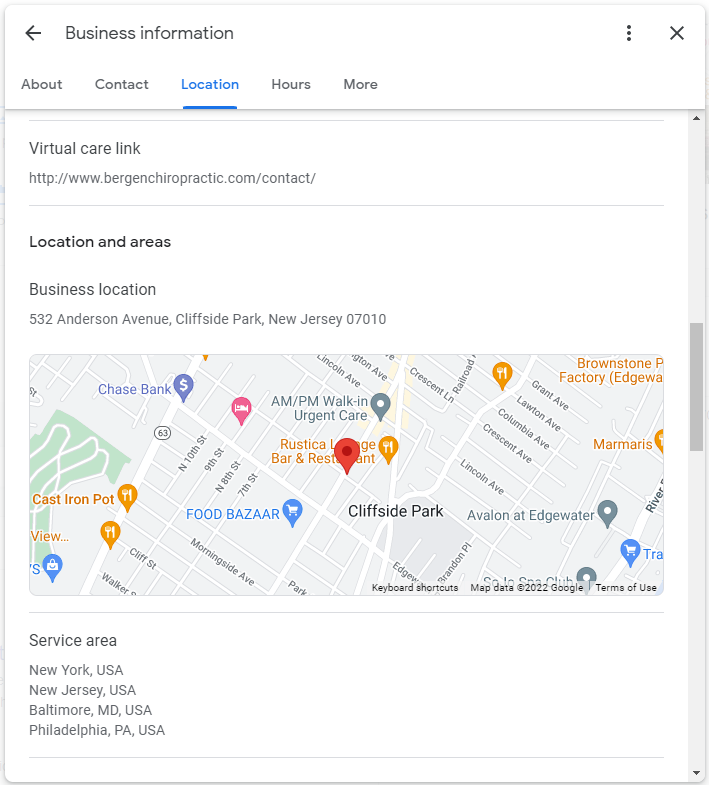Image resolution: width=709 pixels, height=785 pixels.
Task: Select the pink hotel bed marker
Action: click(x=241, y=411)
